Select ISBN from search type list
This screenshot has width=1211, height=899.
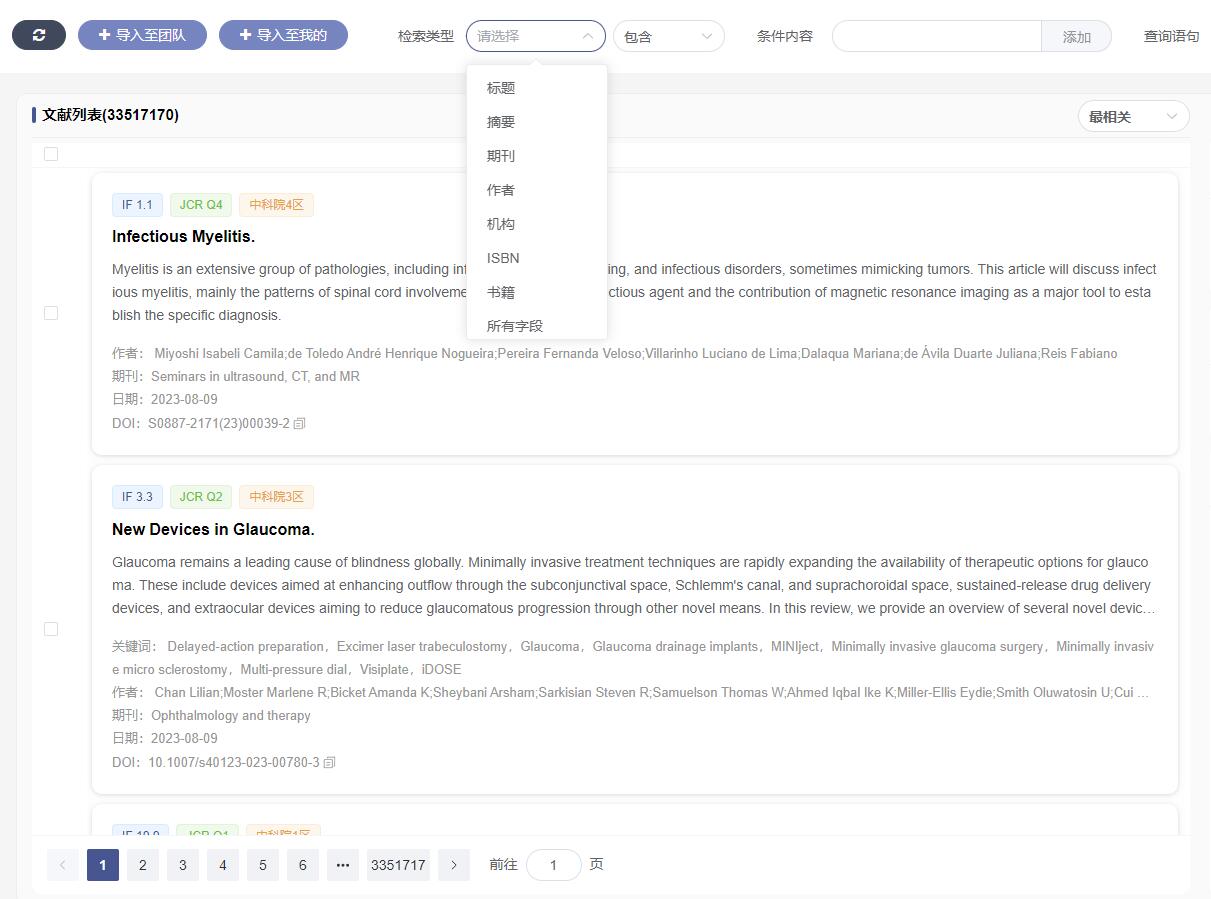pos(503,258)
